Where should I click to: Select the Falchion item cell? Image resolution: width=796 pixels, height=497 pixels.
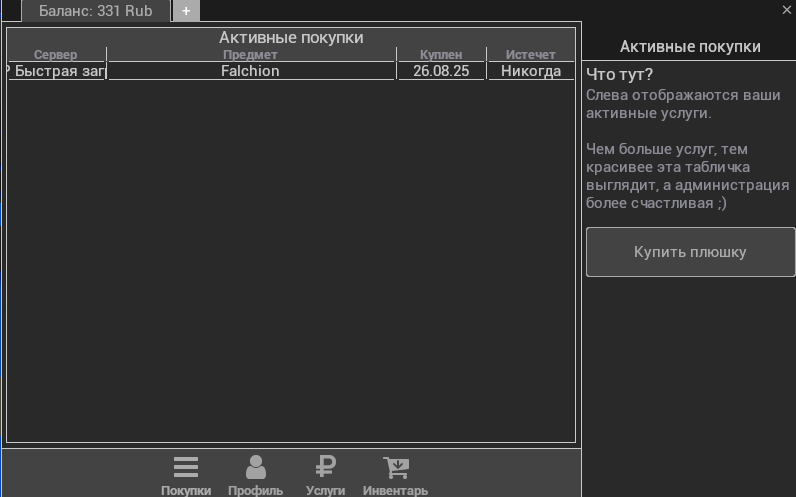click(x=250, y=71)
